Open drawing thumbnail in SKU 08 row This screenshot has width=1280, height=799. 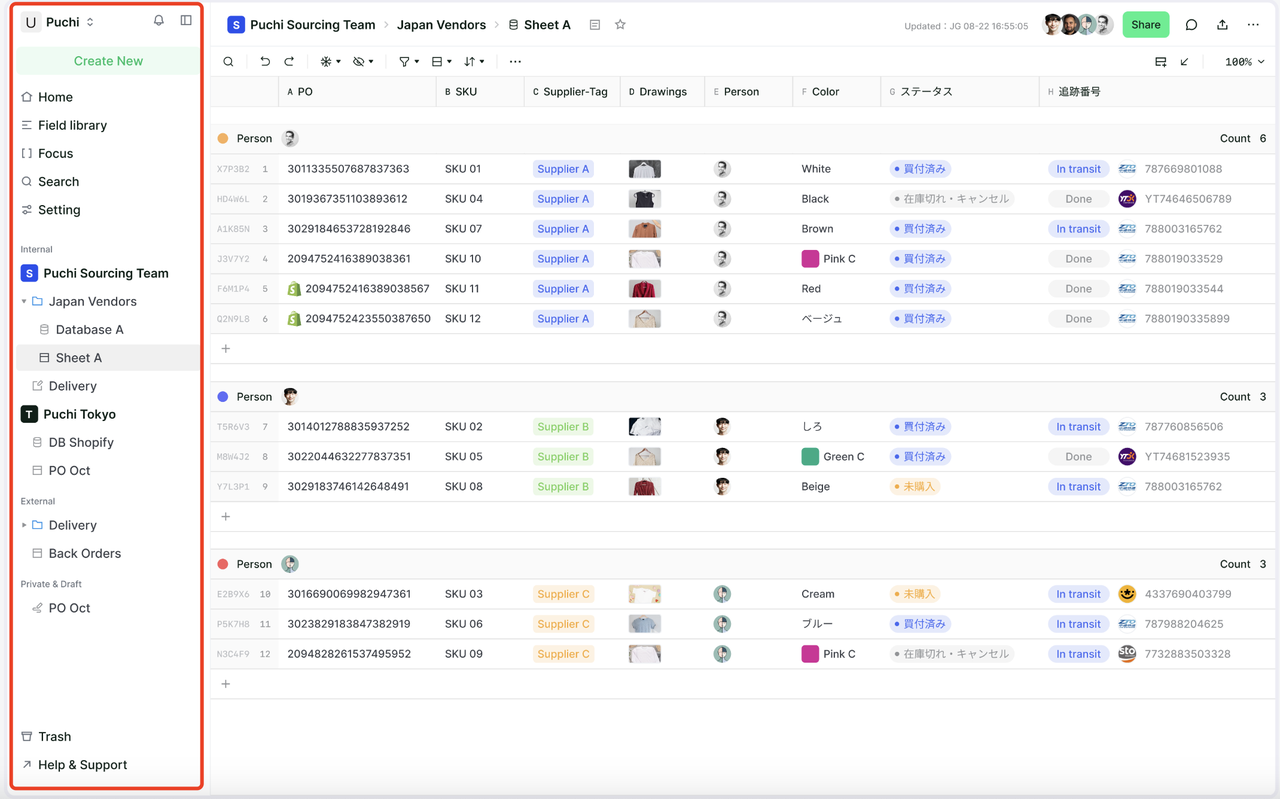point(645,487)
